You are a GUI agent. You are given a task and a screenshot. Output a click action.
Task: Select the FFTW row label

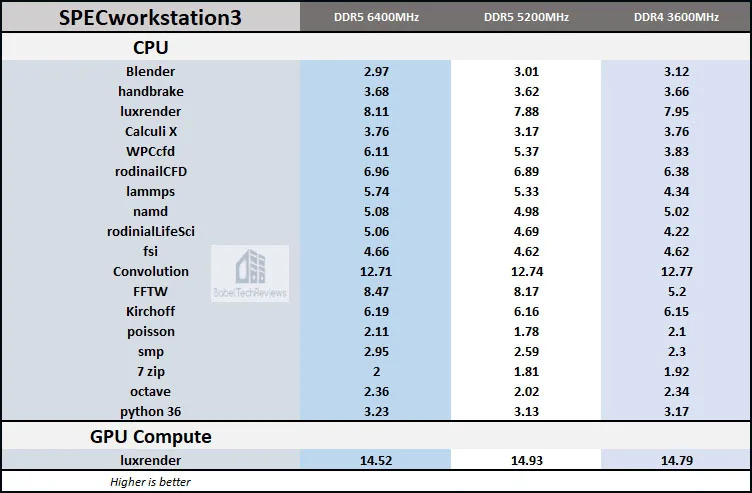[x=151, y=292]
